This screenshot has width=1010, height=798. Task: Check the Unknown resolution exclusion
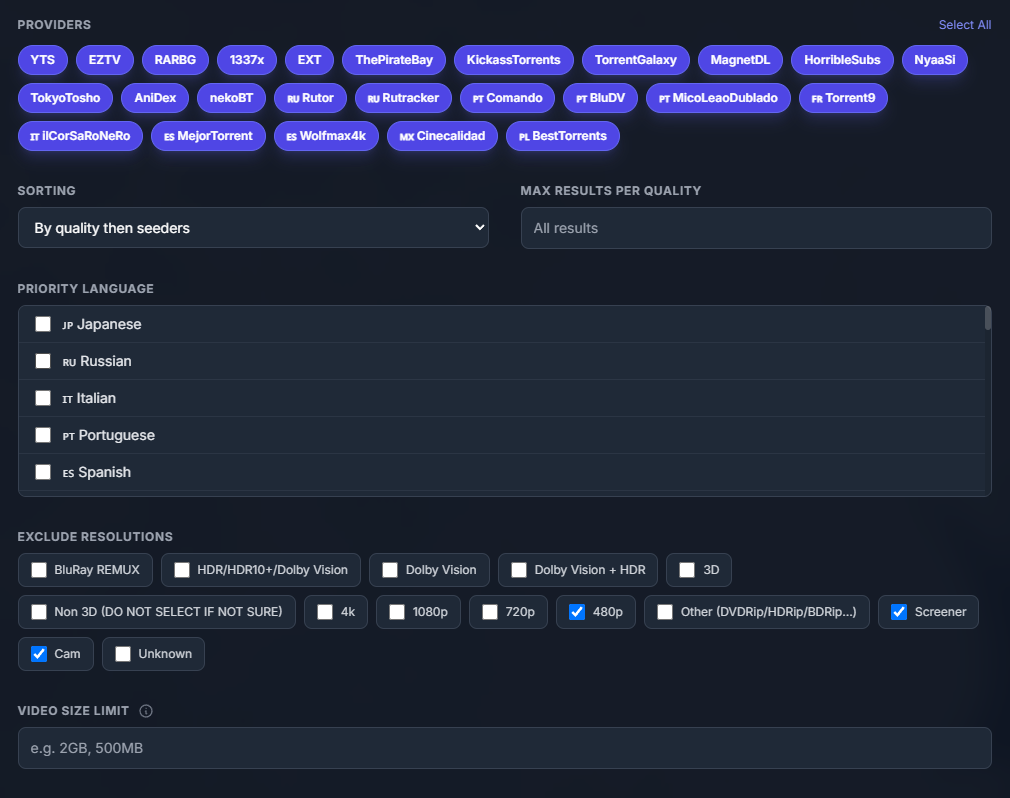[123, 654]
